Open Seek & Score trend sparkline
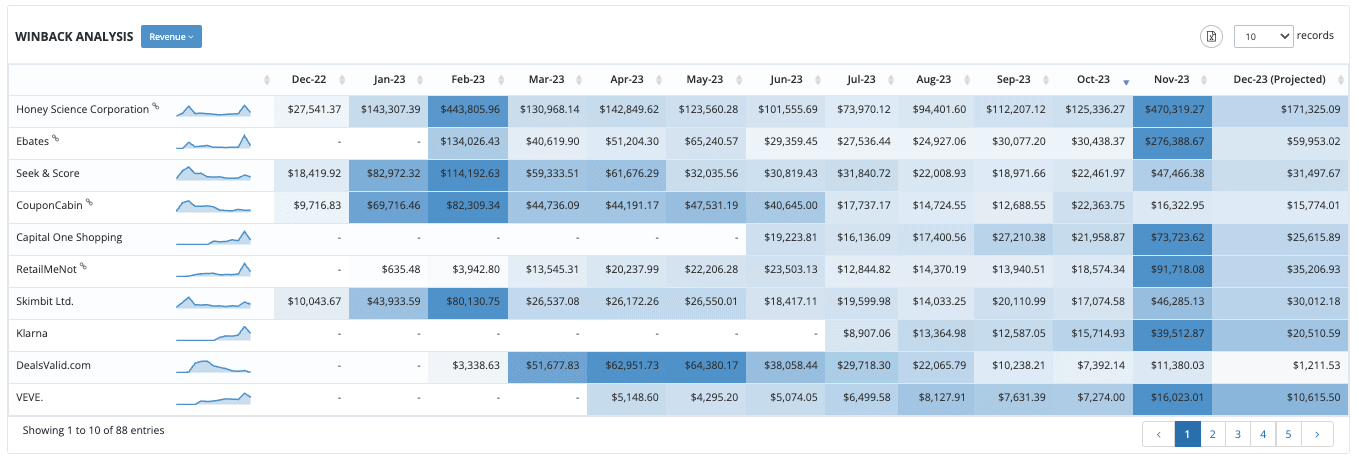Image resolution: width=1359 pixels, height=462 pixels. coord(214,173)
